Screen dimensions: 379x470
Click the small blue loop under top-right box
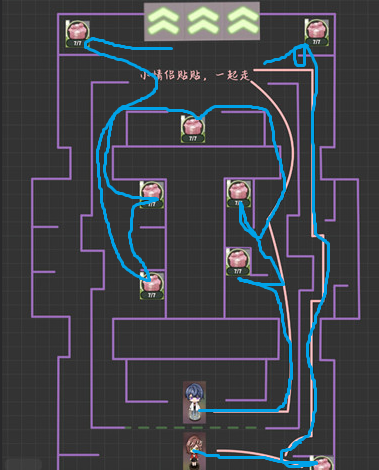(300, 56)
